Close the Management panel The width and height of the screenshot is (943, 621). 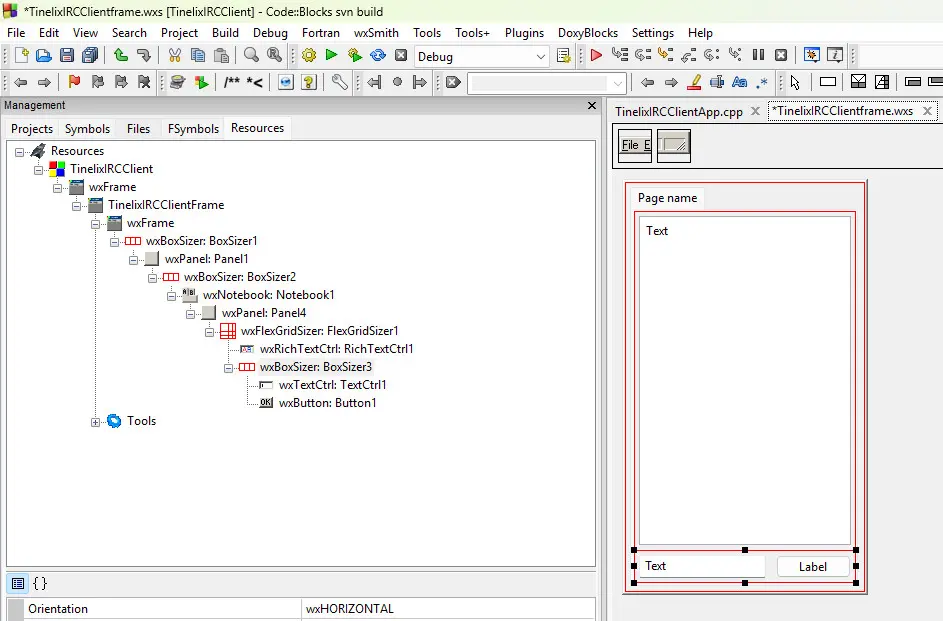coord(592,106)
